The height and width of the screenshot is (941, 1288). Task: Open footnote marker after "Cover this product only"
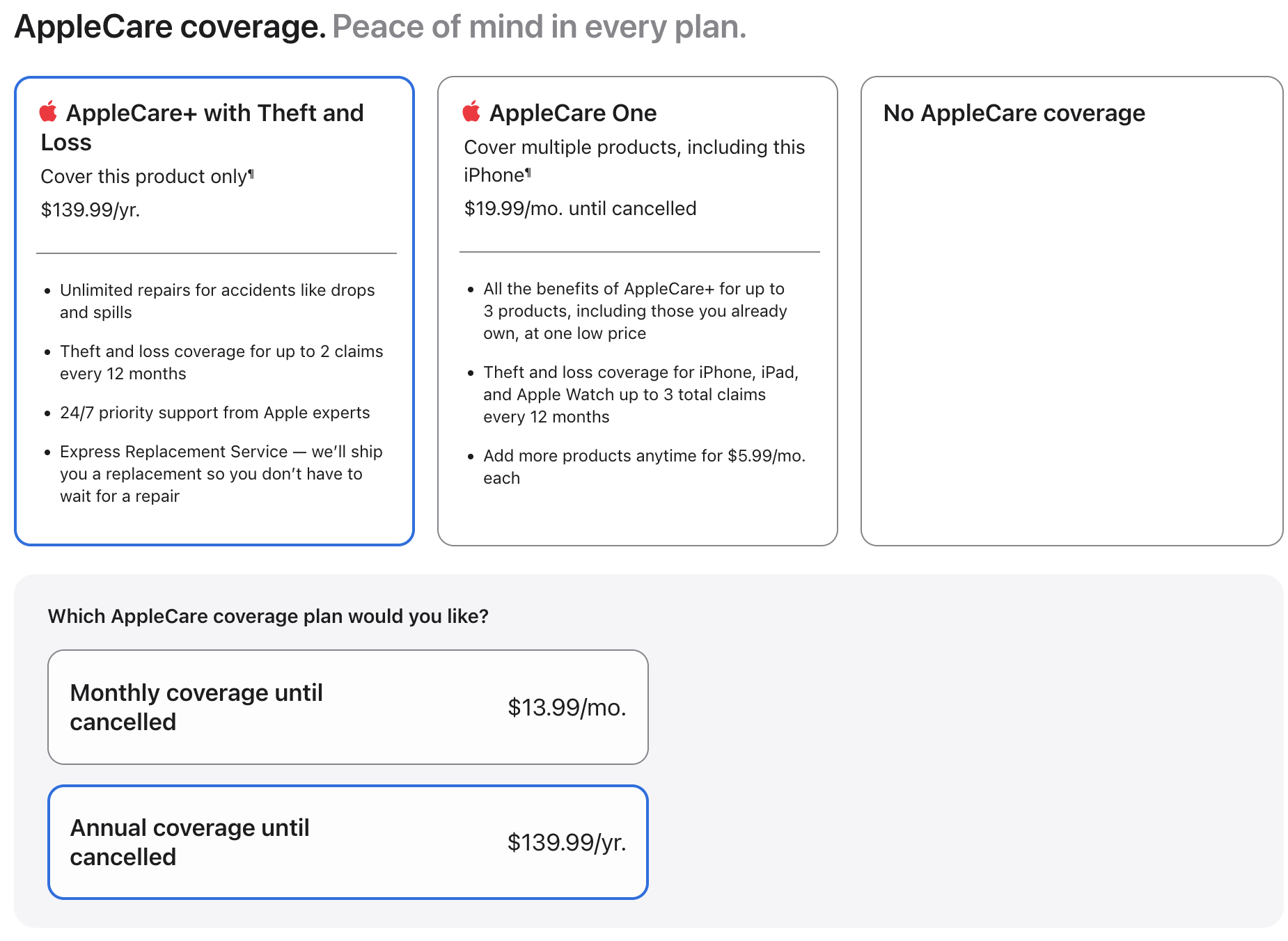coord(251,174)
